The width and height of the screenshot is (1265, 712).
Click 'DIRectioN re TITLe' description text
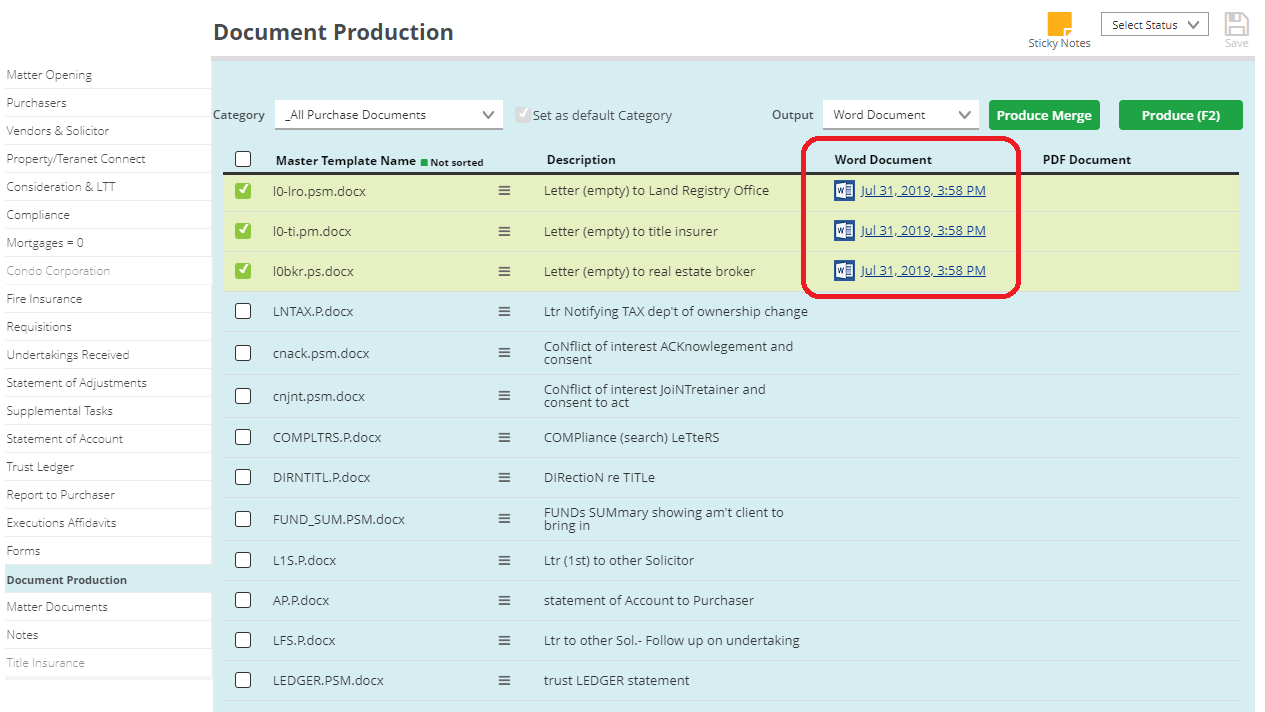(599, 477)
